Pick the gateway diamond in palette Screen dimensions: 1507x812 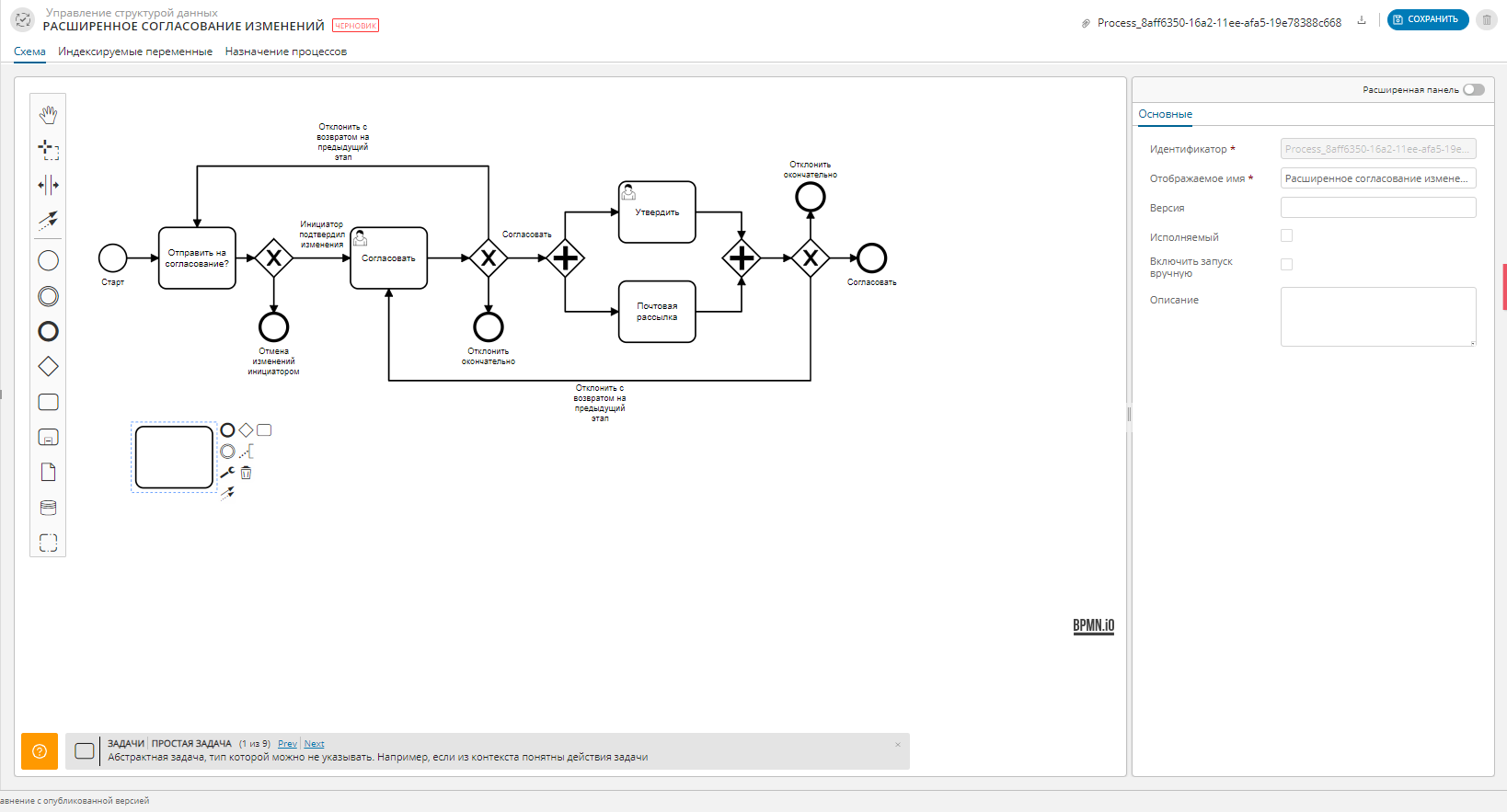[x=48, y=367]
